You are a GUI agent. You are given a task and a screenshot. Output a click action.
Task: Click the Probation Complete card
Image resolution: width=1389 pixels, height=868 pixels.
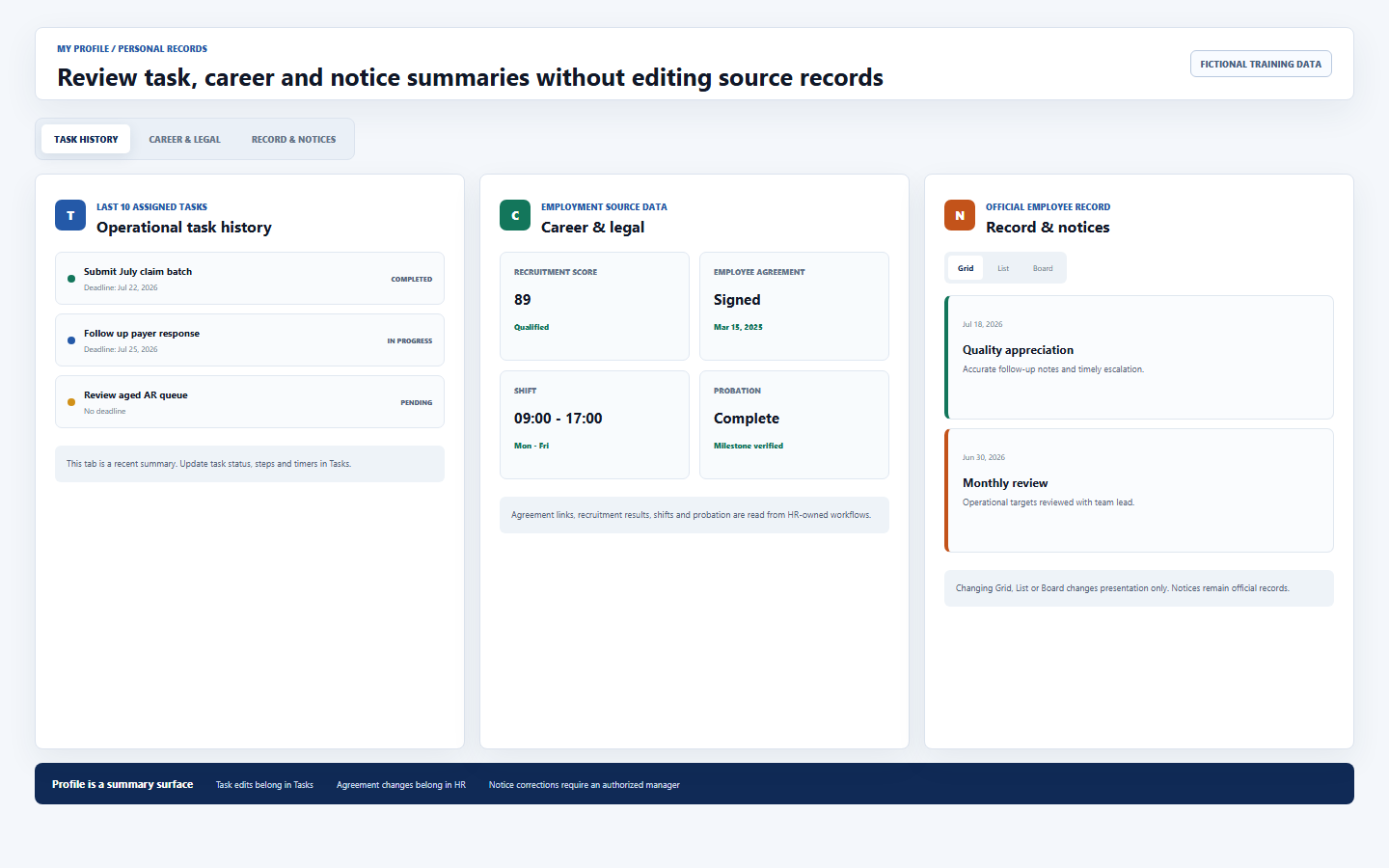[794, 424]
